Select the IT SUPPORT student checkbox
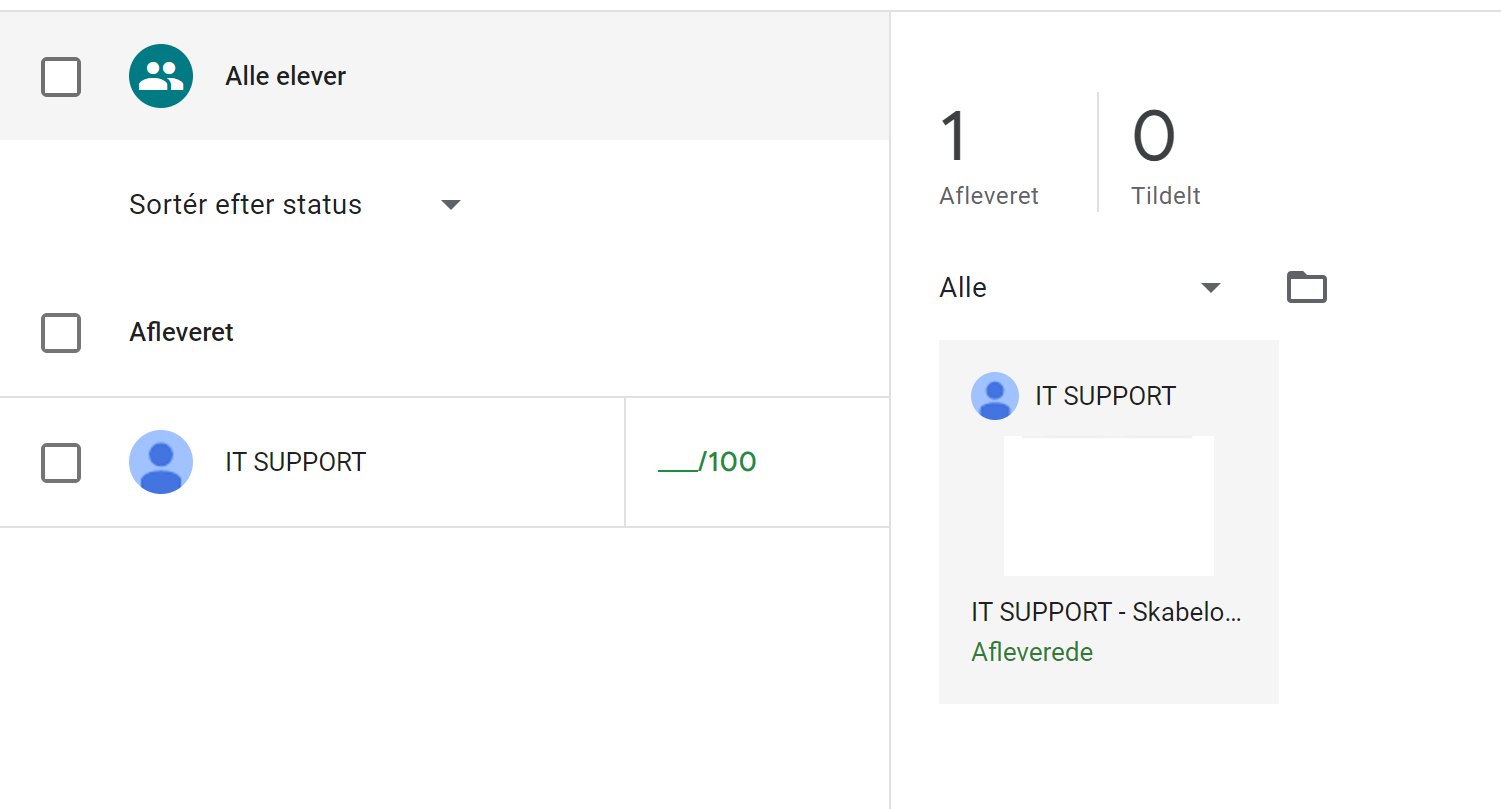The height and width of the screenshot is (809, 1501). point(61,462)
